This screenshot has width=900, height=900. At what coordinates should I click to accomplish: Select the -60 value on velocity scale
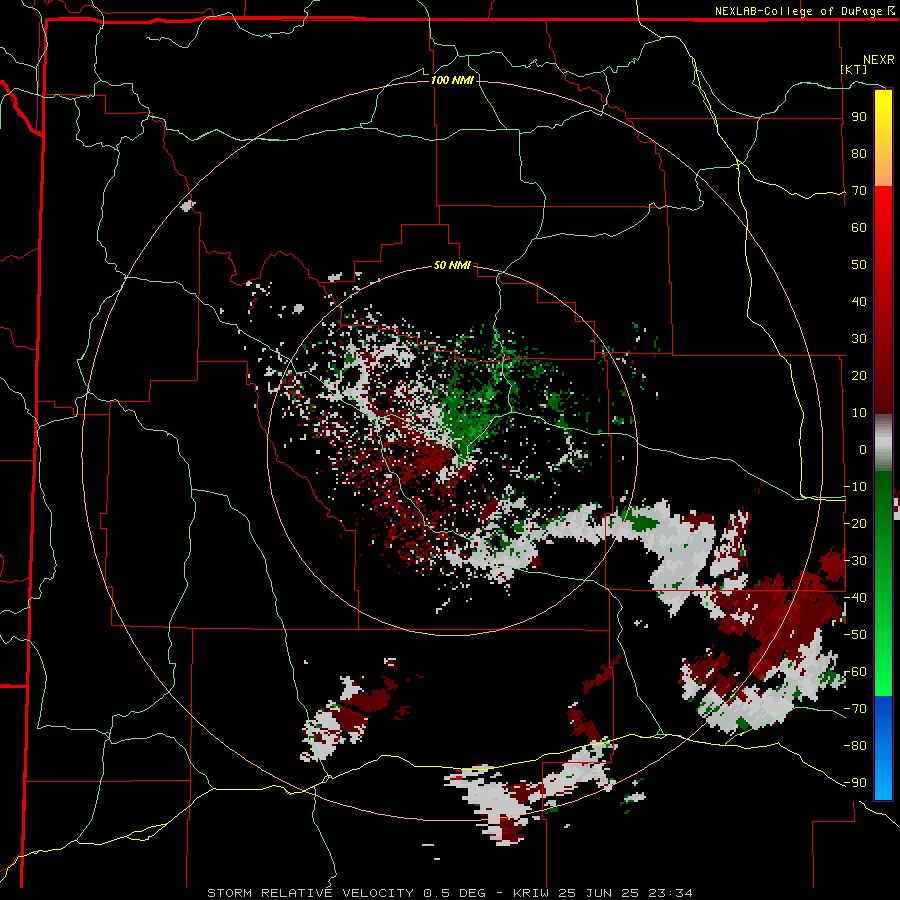pyautogui.click(x=855, y=672)
